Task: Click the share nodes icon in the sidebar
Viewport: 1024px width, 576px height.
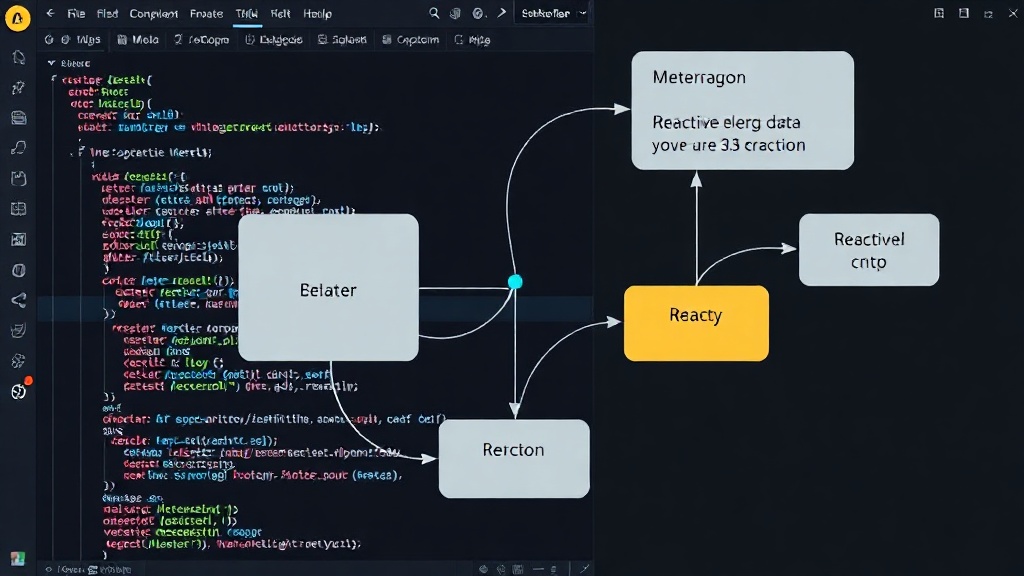Action: pyautogui.click(x=18, y=300)
